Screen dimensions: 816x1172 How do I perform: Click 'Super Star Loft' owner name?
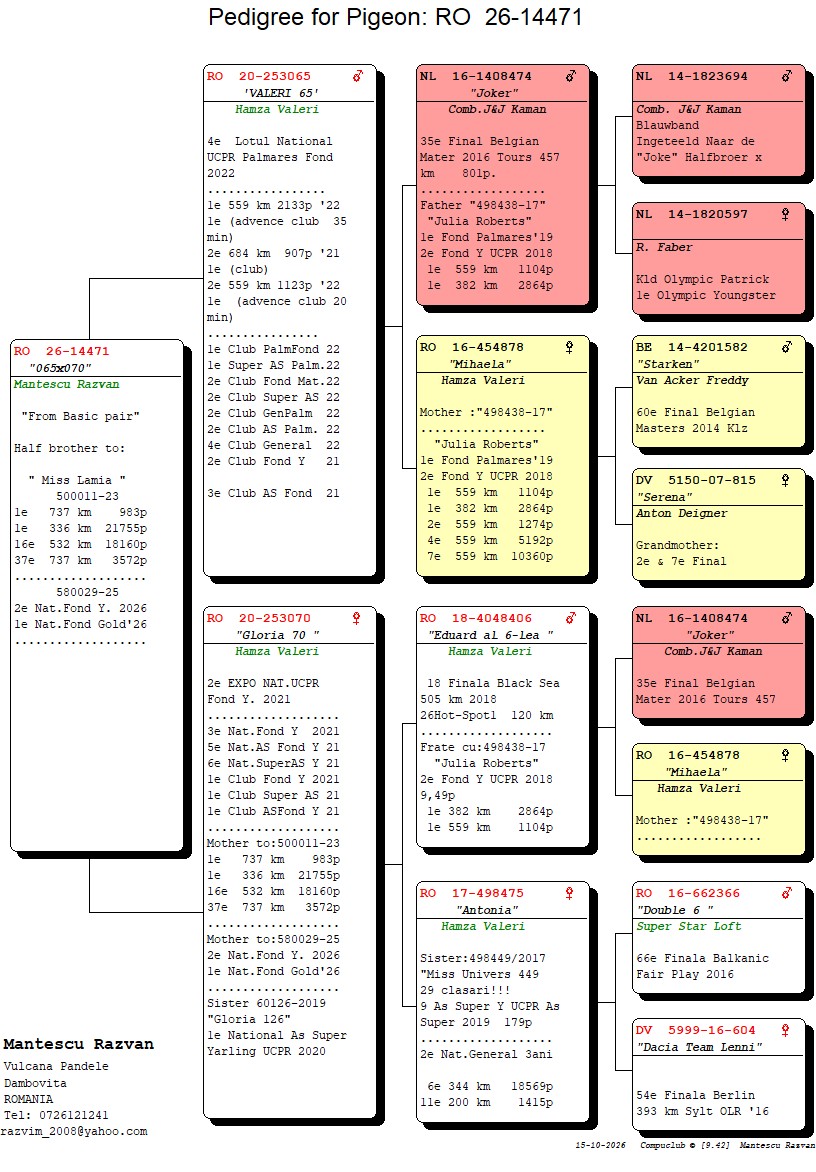(x=689, y=926)
